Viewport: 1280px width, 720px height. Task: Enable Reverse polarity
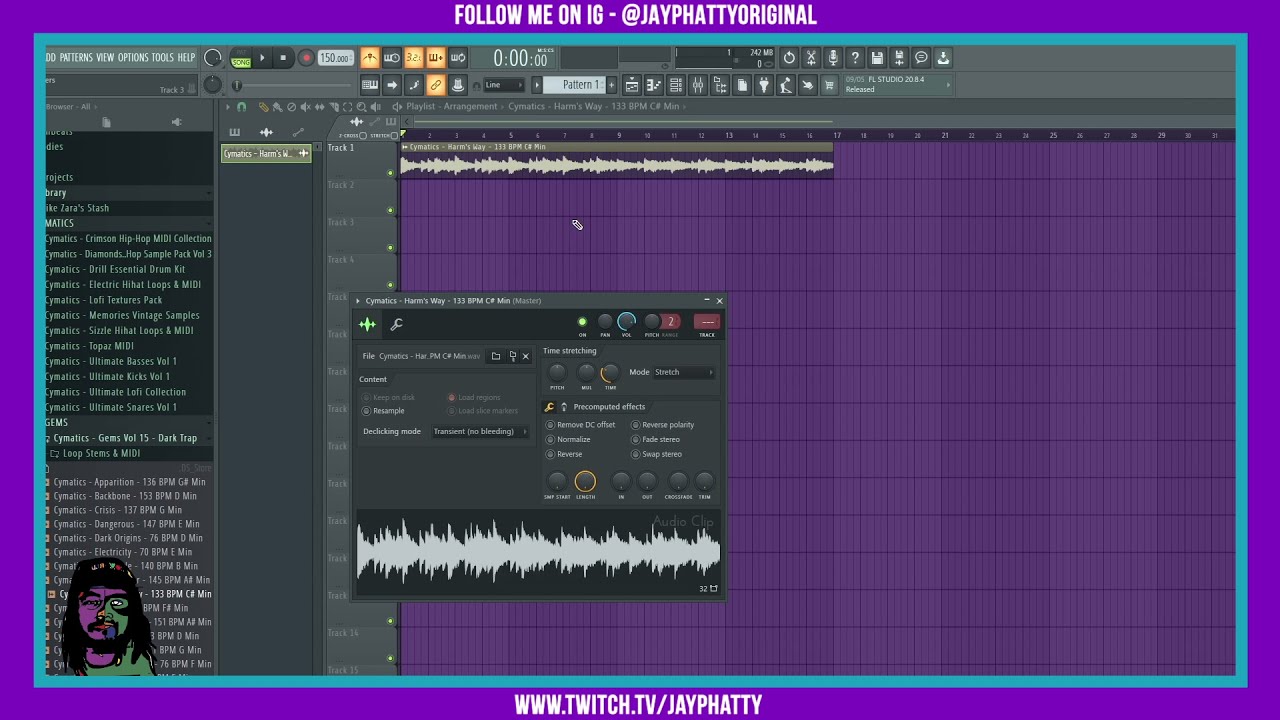coord(663,425)
